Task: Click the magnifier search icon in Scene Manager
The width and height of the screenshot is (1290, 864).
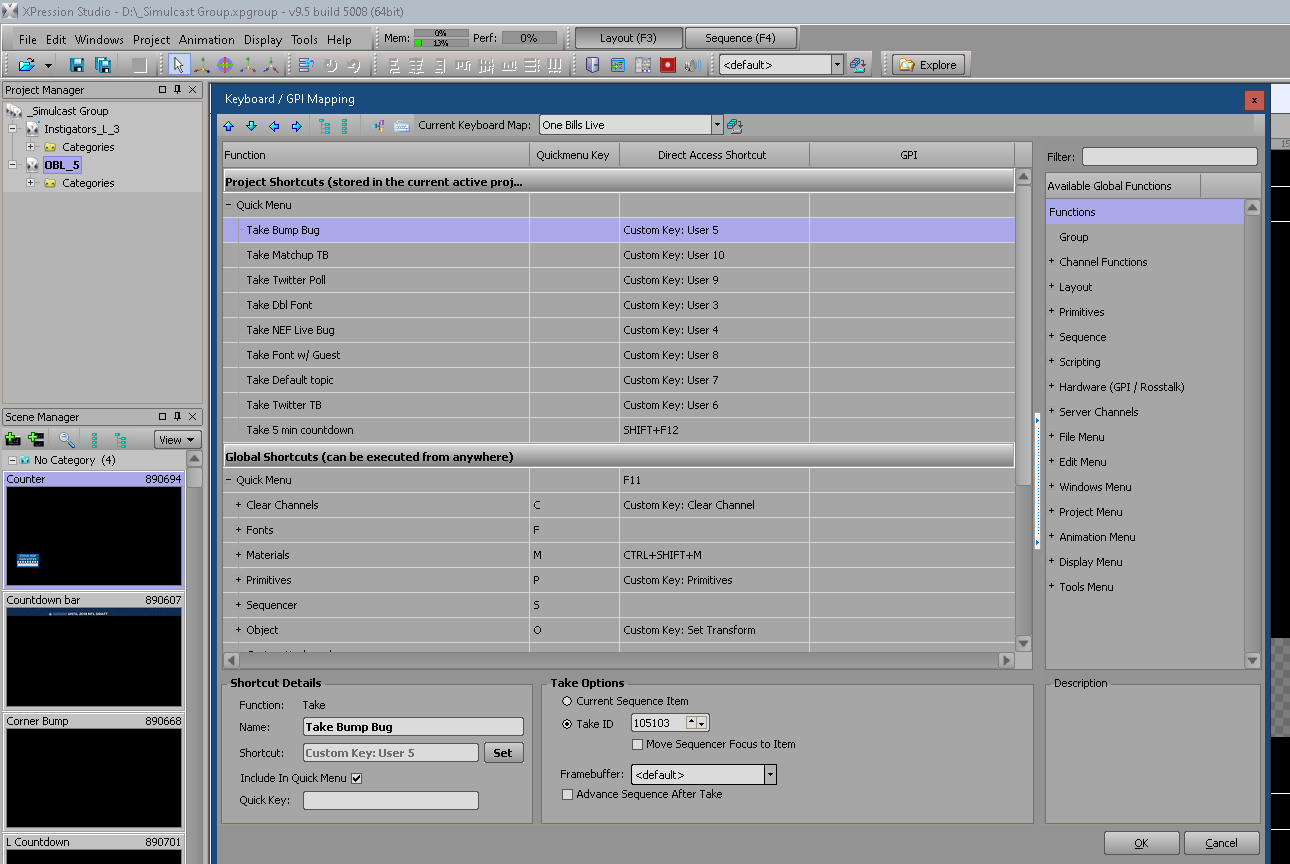Action: [x=66, y=439]
